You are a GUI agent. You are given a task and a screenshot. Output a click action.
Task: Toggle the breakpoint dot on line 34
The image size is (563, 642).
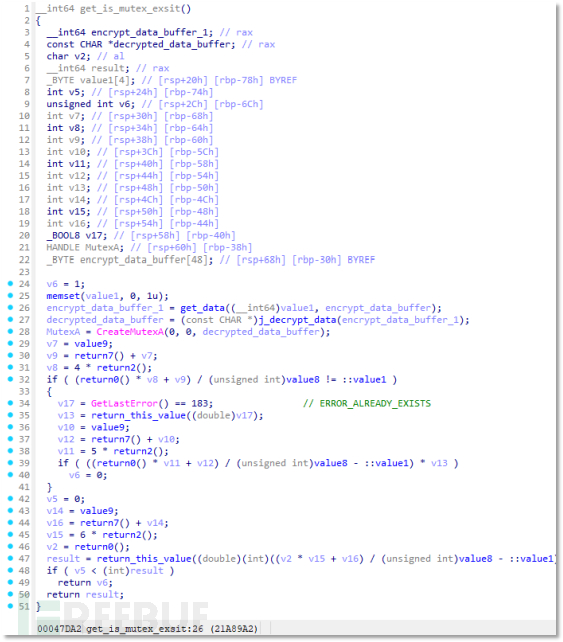10,403
